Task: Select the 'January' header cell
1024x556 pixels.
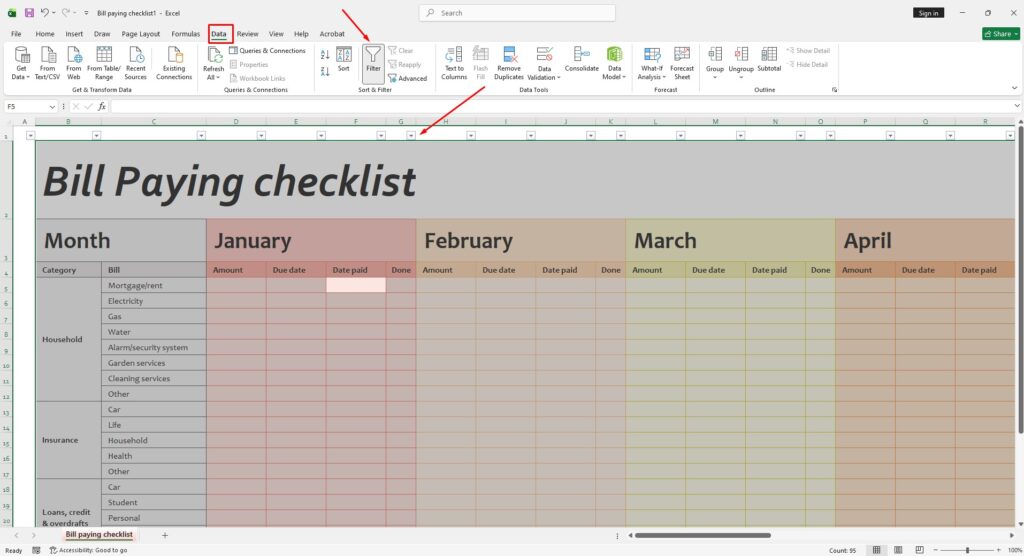Action: pos(311,240)
